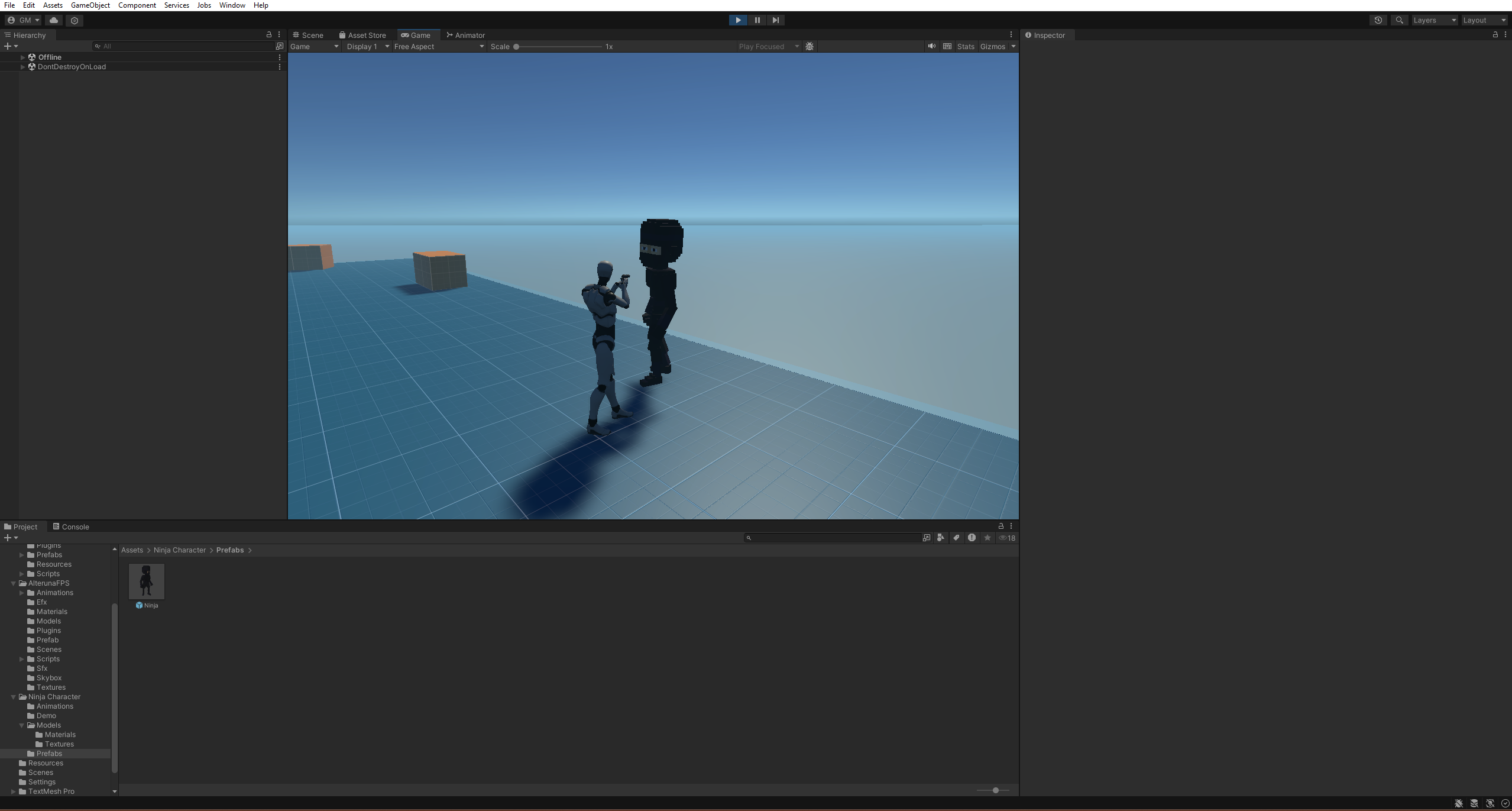Select the Ninja prefab thumbnail

(x=147, y=581)
